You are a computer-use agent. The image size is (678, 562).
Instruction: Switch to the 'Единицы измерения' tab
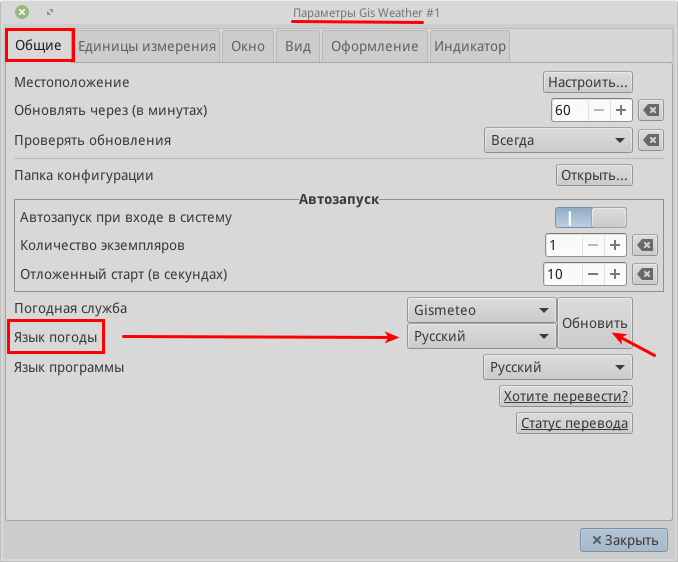click(147, 46)
